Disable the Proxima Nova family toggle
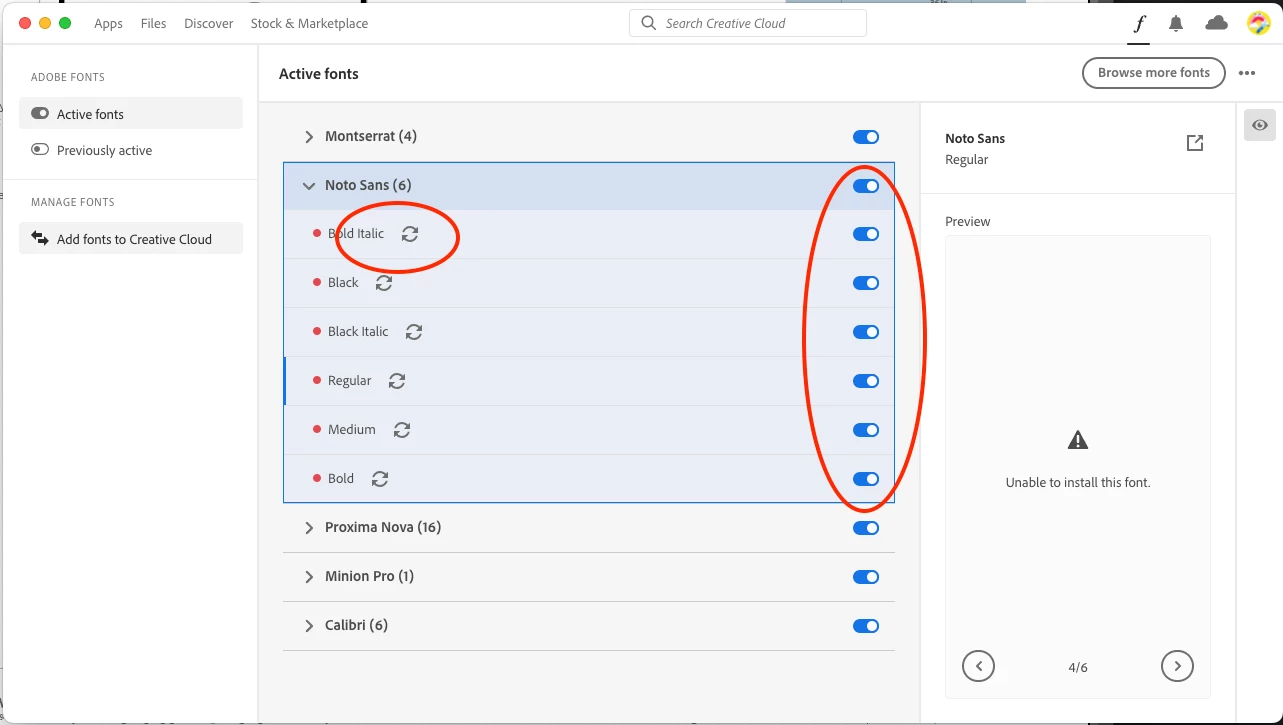Screen dimensions: 1283x725 point(866,528)
